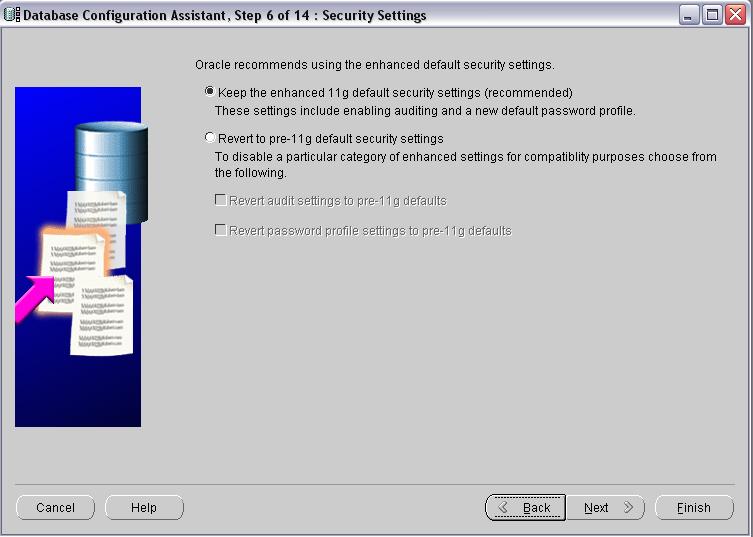
Task: Click Finish to complete the assistant
Action: pos(694,508)
